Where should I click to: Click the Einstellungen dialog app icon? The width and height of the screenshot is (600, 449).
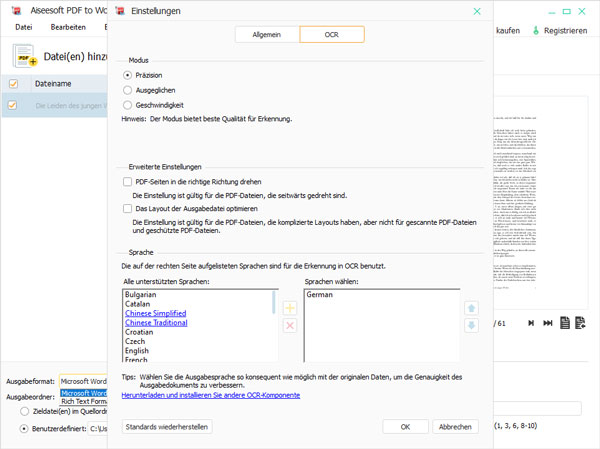point(120,11)
